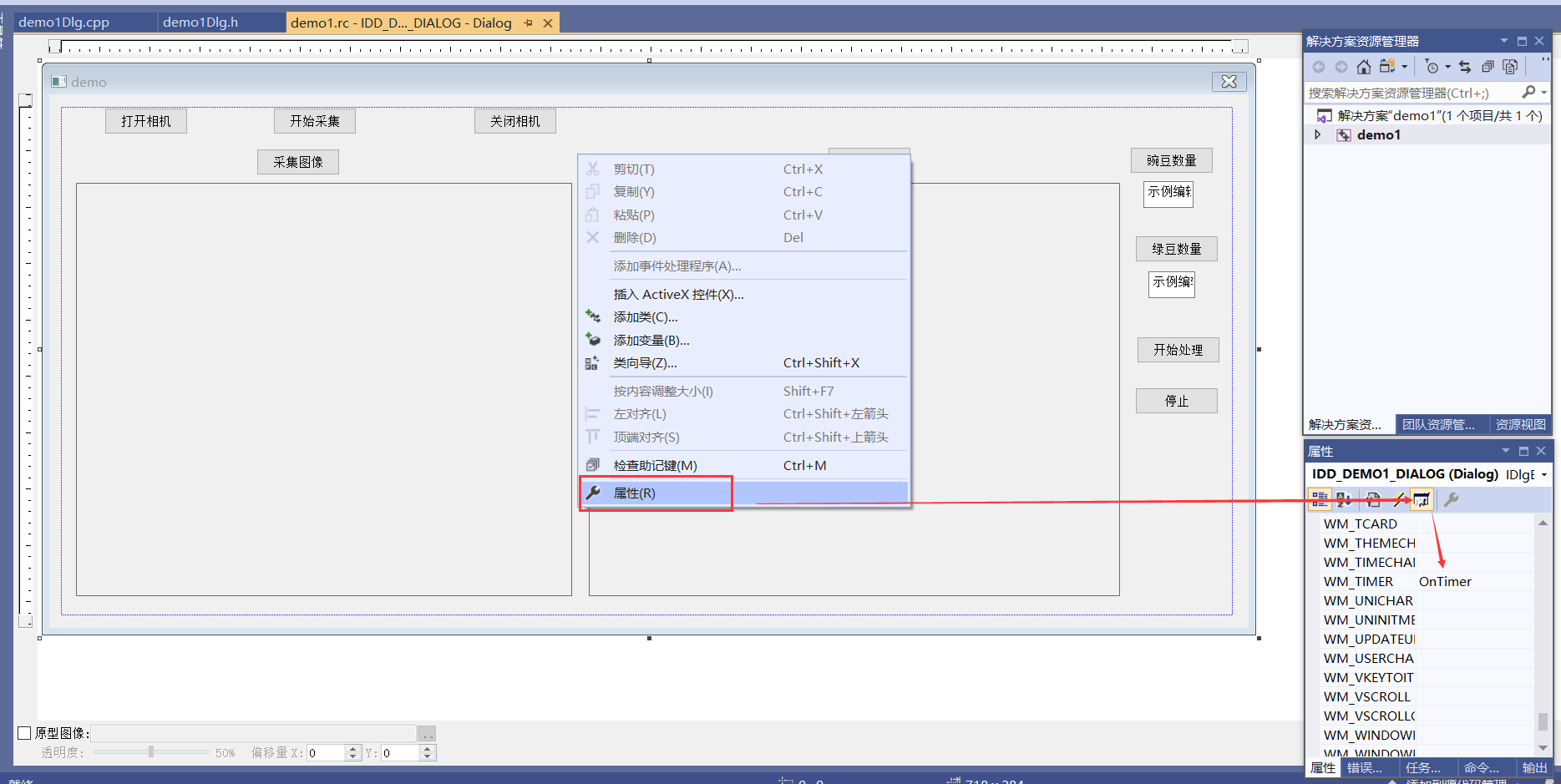Open the IDlgE combo box dropdown

tap(1545, 474)
